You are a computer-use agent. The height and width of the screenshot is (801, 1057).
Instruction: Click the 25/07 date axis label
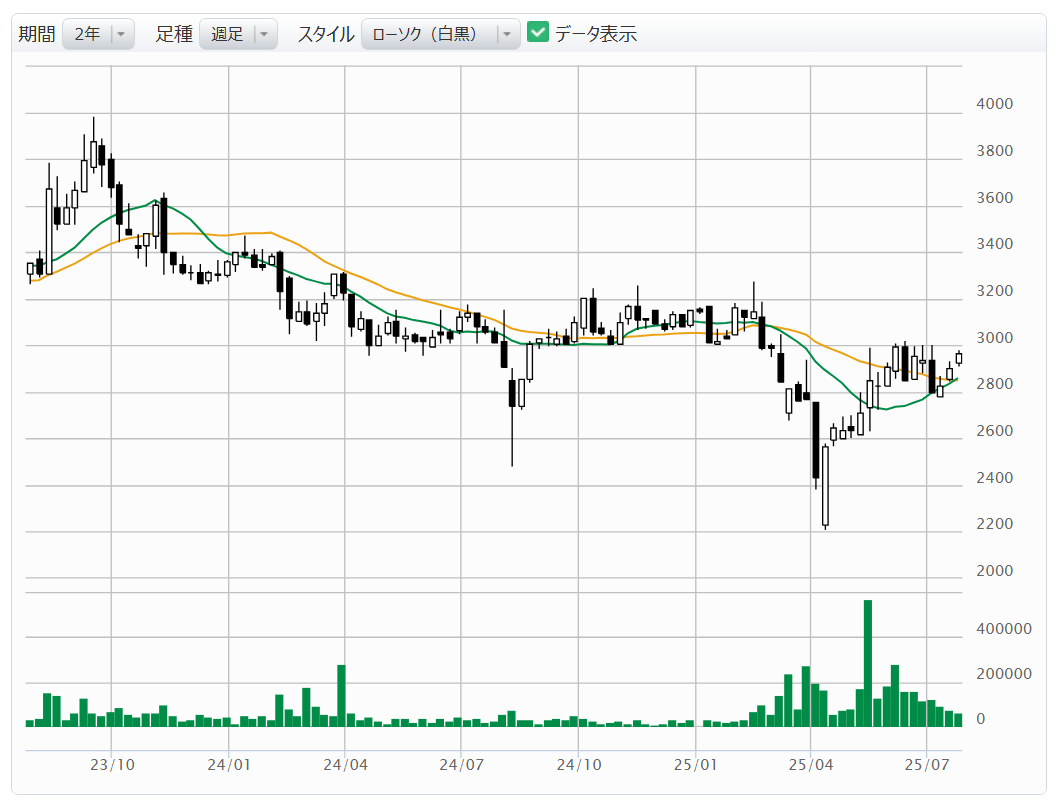(927, 765)
